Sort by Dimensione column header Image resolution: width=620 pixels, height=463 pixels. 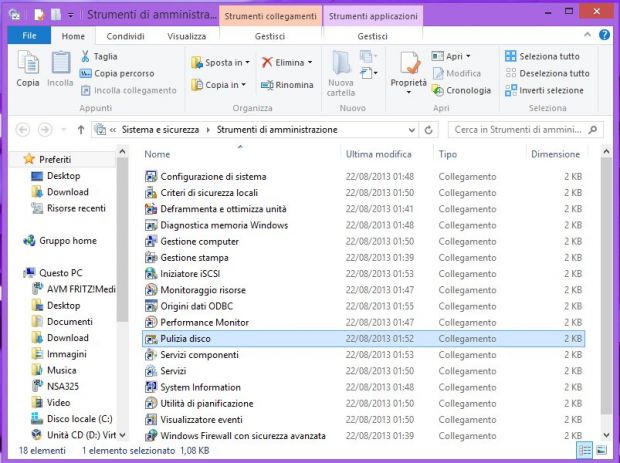[x=555, y=154]
